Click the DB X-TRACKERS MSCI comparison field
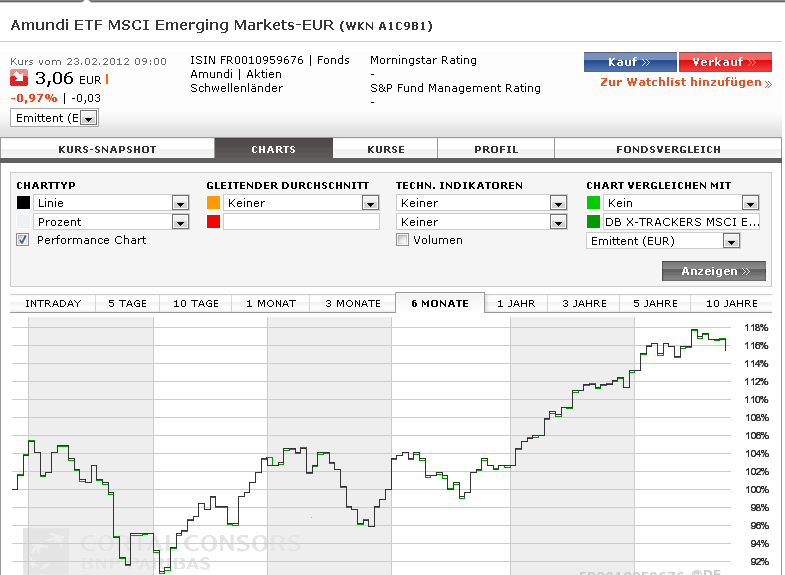 (682, 222)
